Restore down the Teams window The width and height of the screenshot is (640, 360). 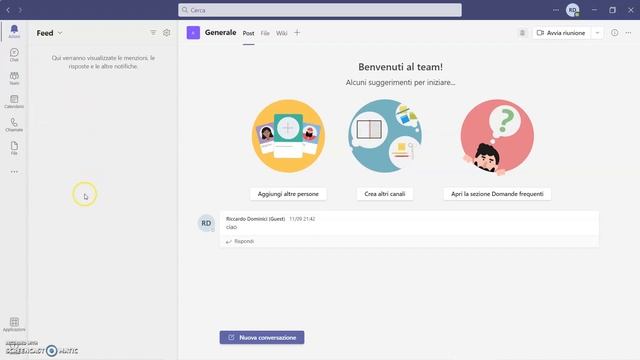(x=612, y=10)
